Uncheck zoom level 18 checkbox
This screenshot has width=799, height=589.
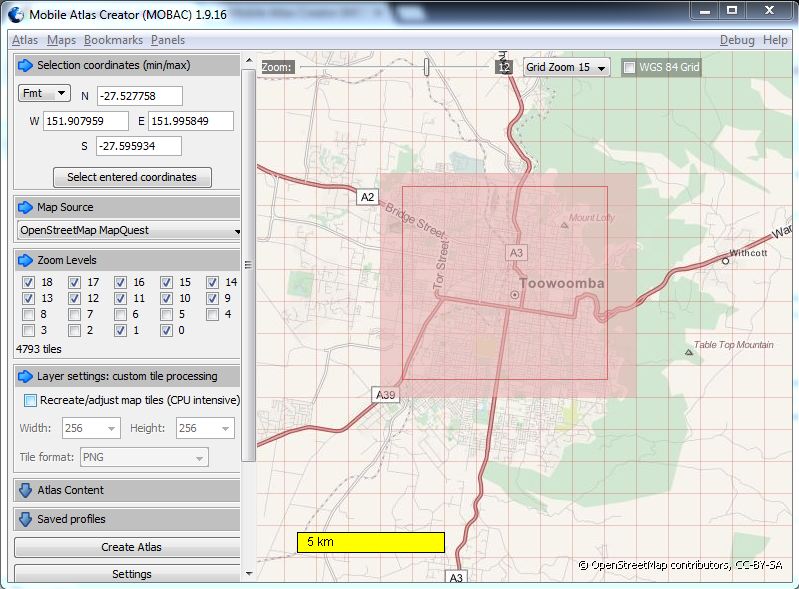pos(29,283)
